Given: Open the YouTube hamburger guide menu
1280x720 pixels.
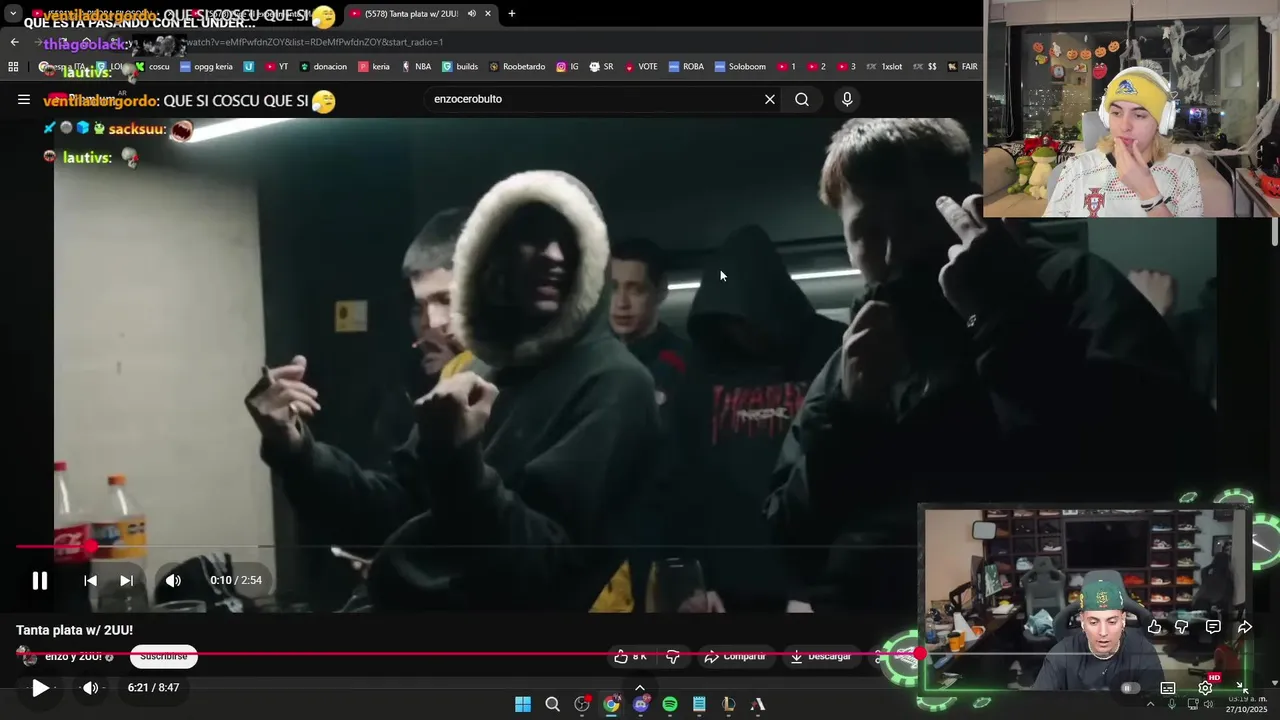Looking at the screenshot, I should pos(23,99).
